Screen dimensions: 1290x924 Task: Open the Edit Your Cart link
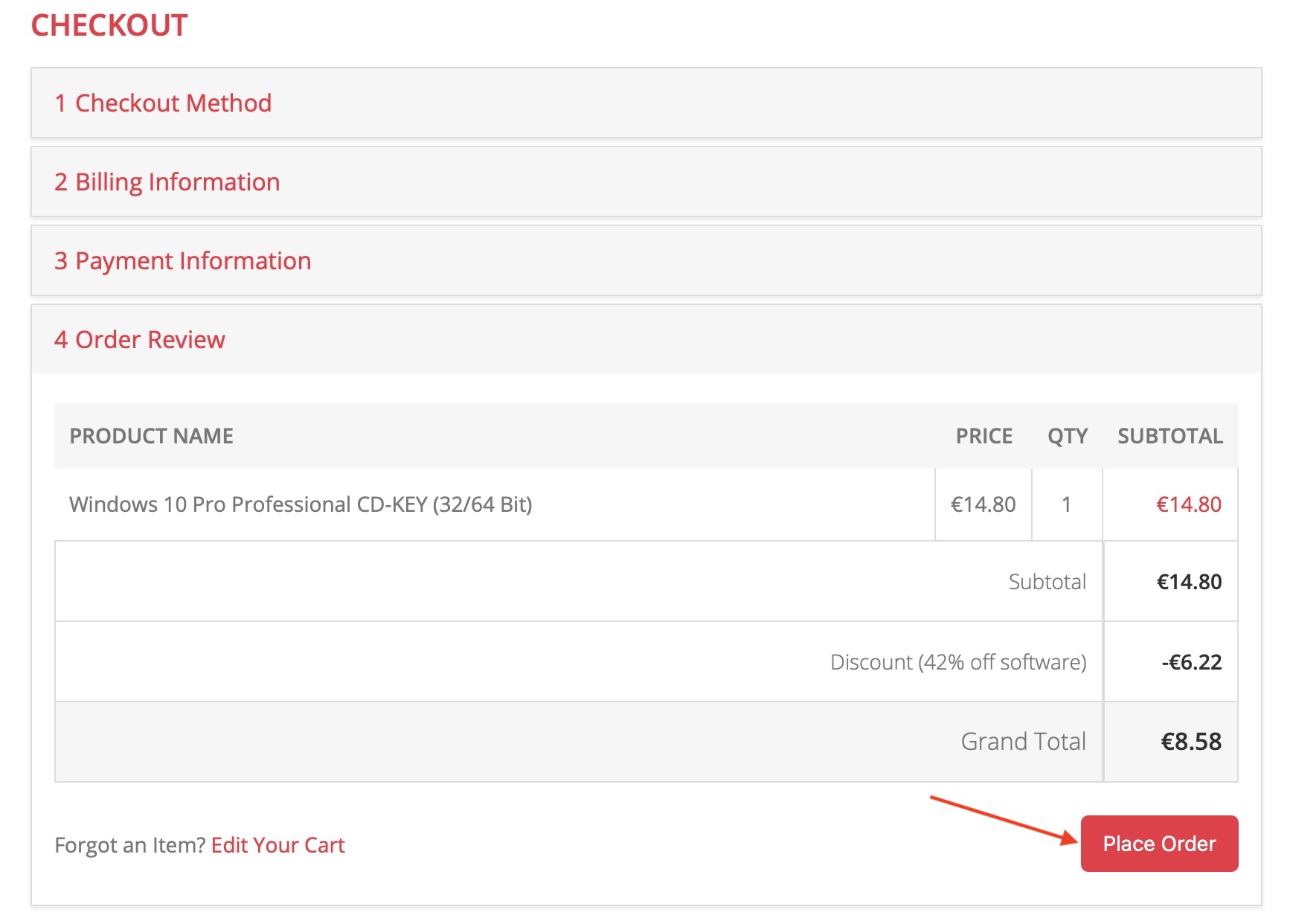277,845
